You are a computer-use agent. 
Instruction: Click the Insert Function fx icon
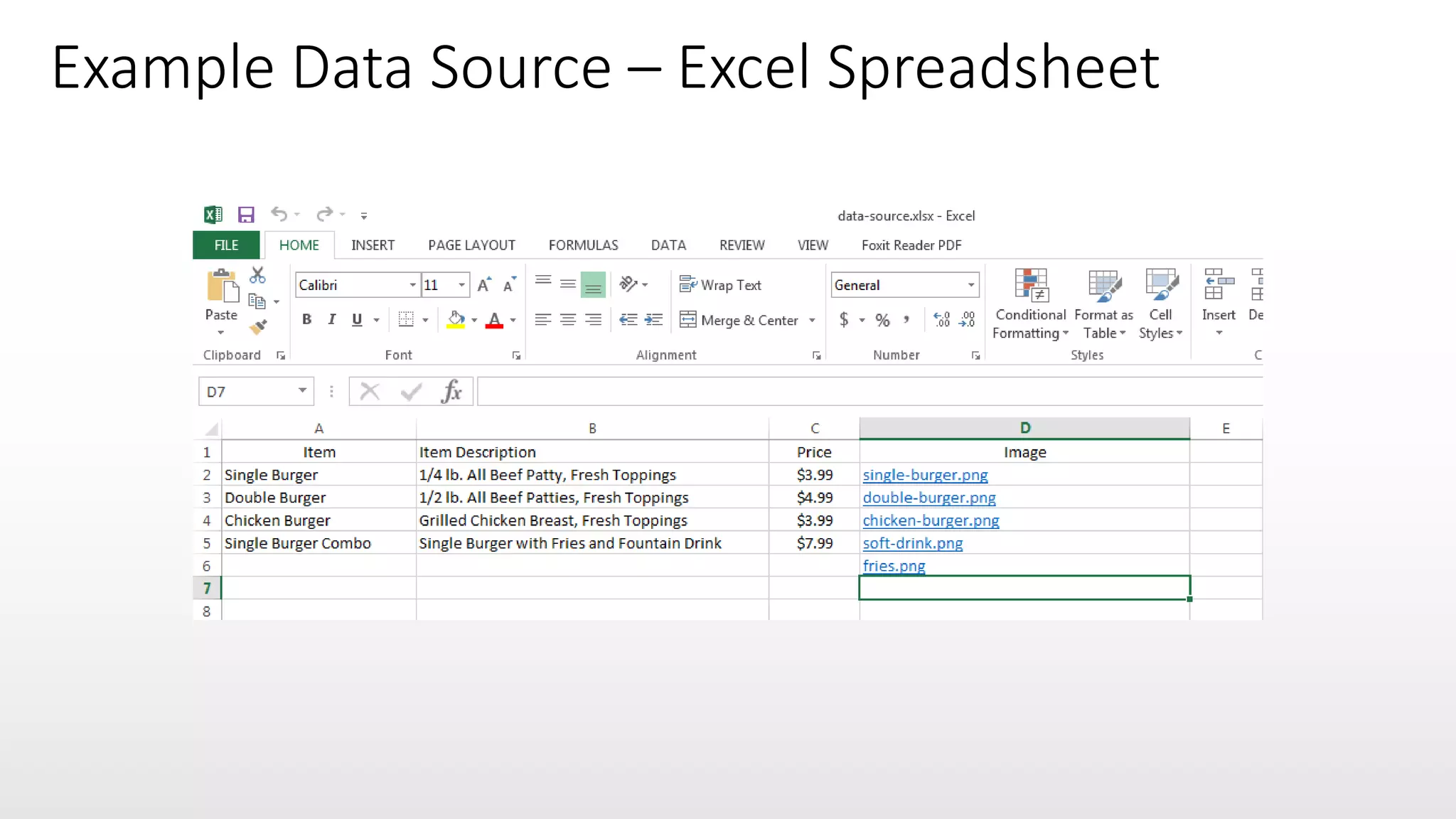(451, 392)
